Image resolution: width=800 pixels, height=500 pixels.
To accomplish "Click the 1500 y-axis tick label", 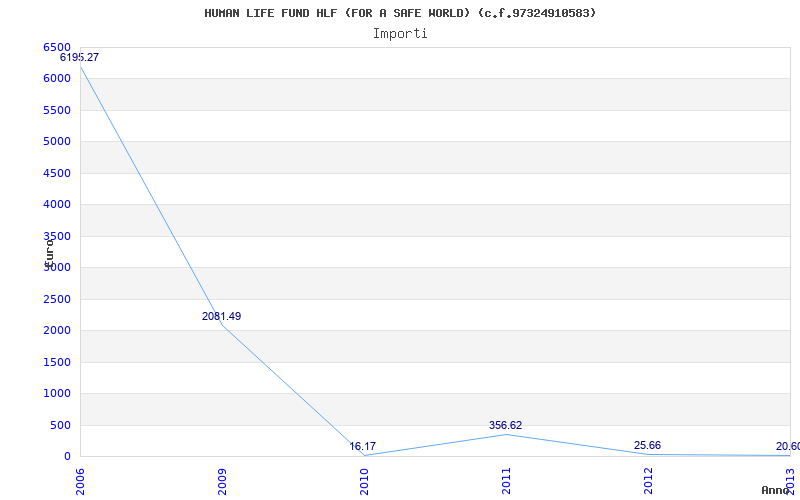I will pyautogui.click(x=57, y=362).
